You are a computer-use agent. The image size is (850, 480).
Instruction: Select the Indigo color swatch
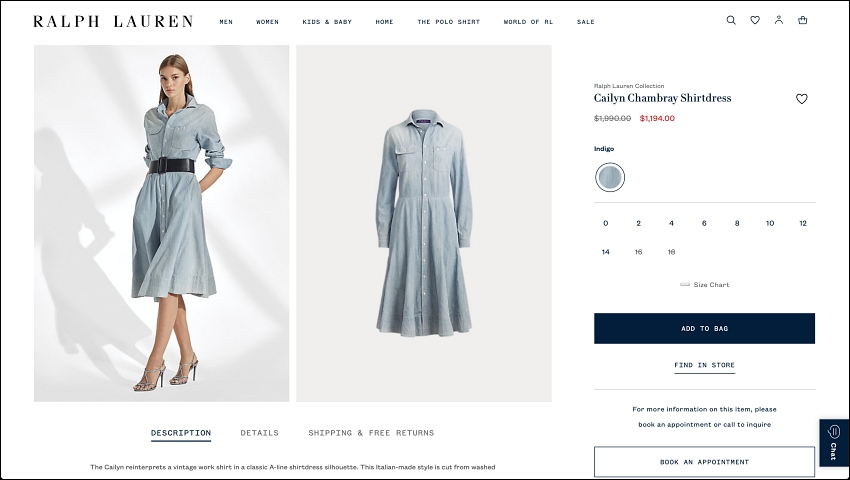point(610,177)
